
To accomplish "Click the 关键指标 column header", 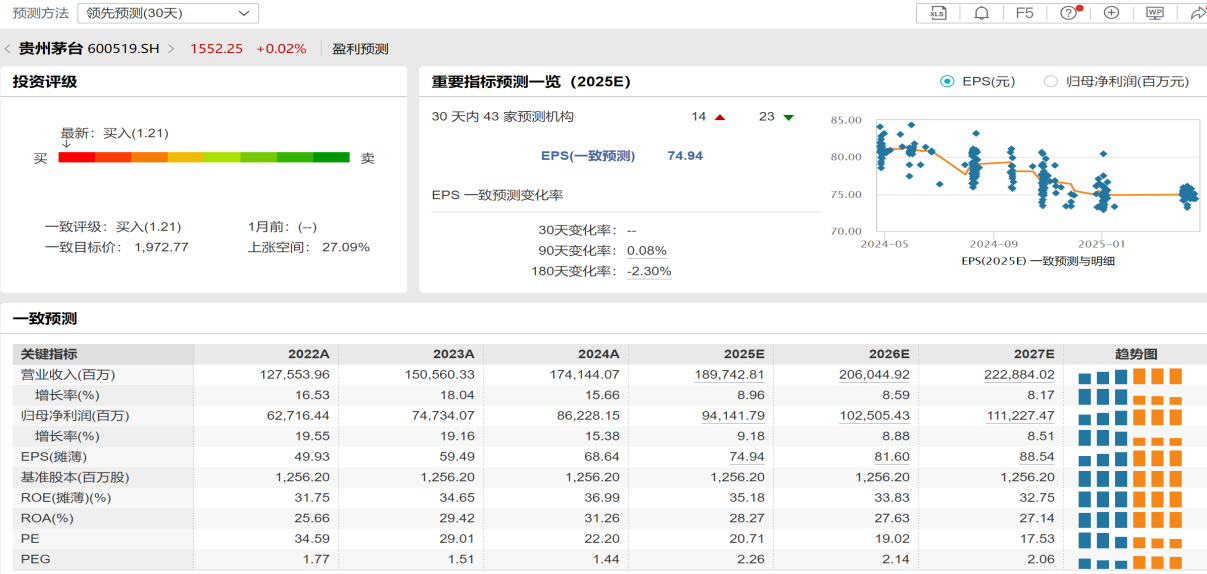I will pyautogui.click(x=49, y=354).
